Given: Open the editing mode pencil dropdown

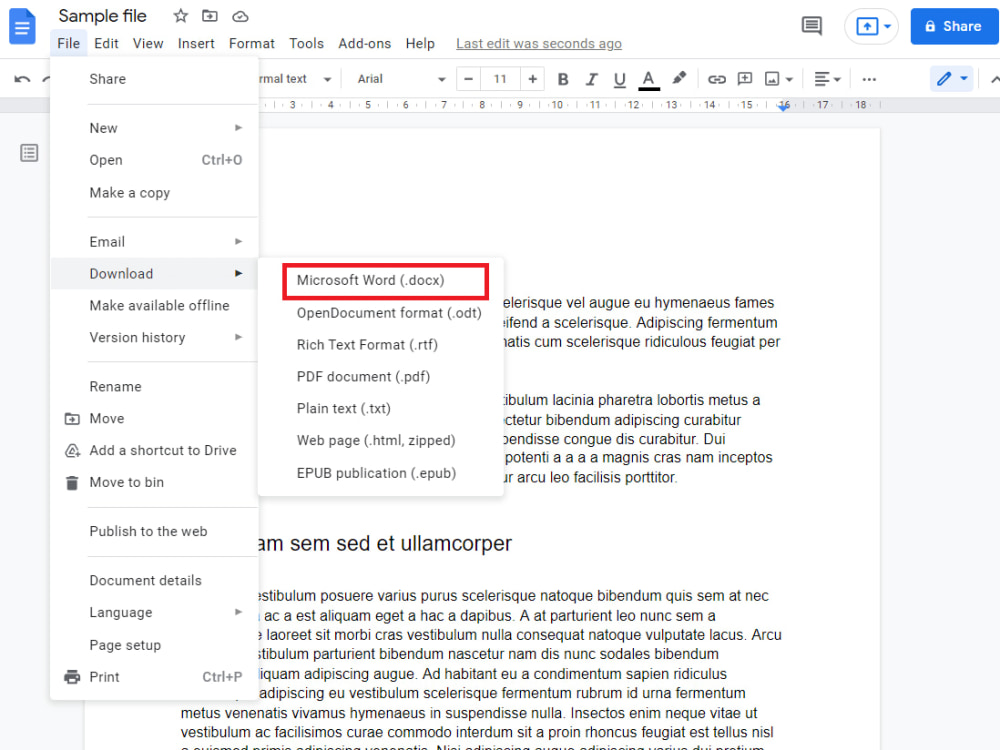Looking at the screenshot, I should click(952, 78).
